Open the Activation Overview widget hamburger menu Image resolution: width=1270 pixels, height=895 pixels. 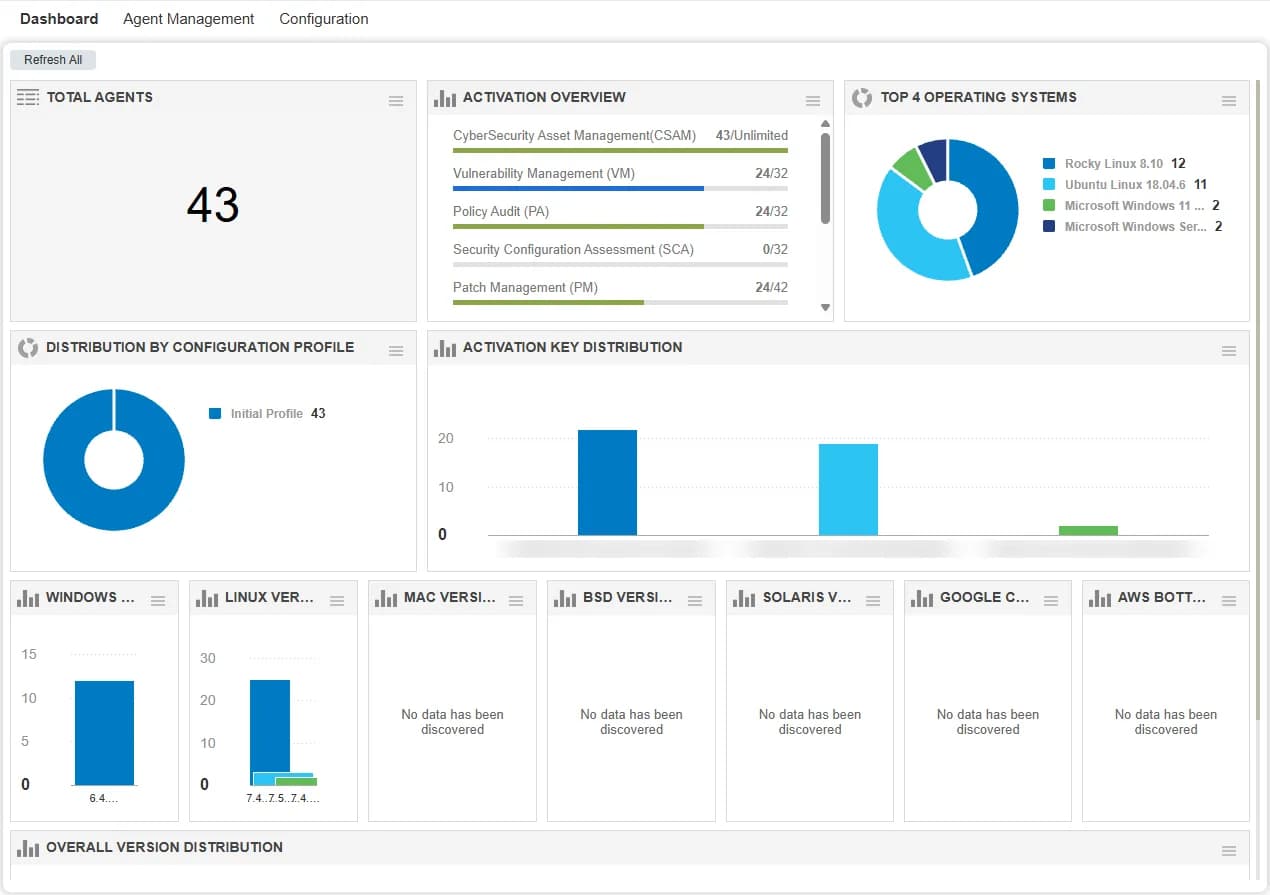(x=813, y=101)
